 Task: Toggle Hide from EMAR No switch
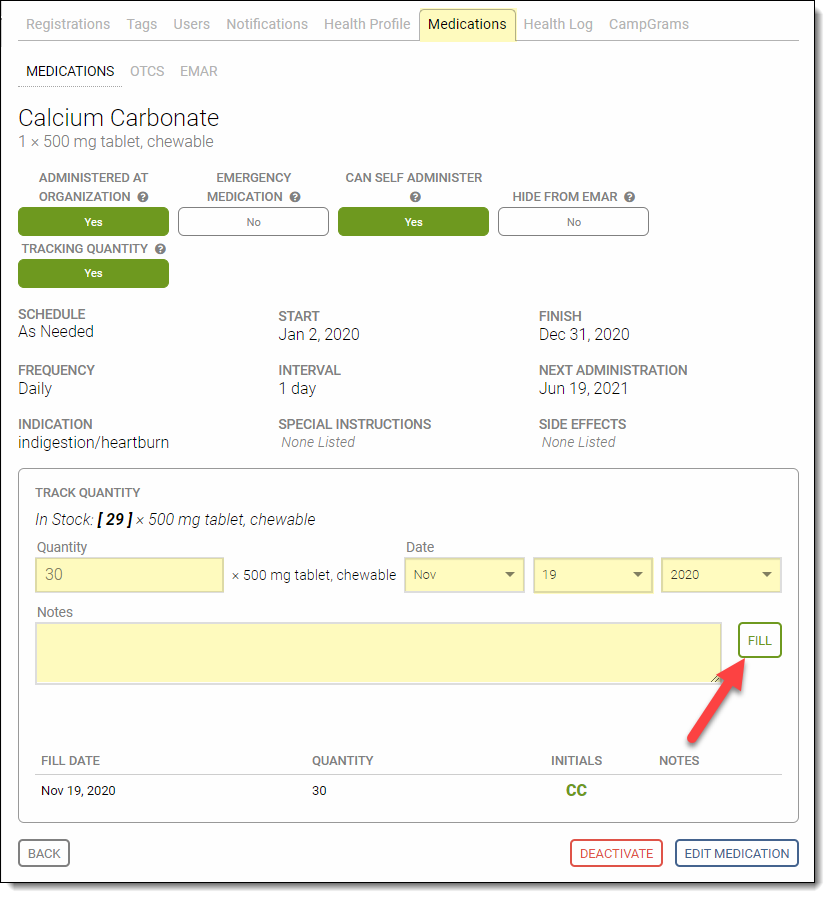(573, 222)
